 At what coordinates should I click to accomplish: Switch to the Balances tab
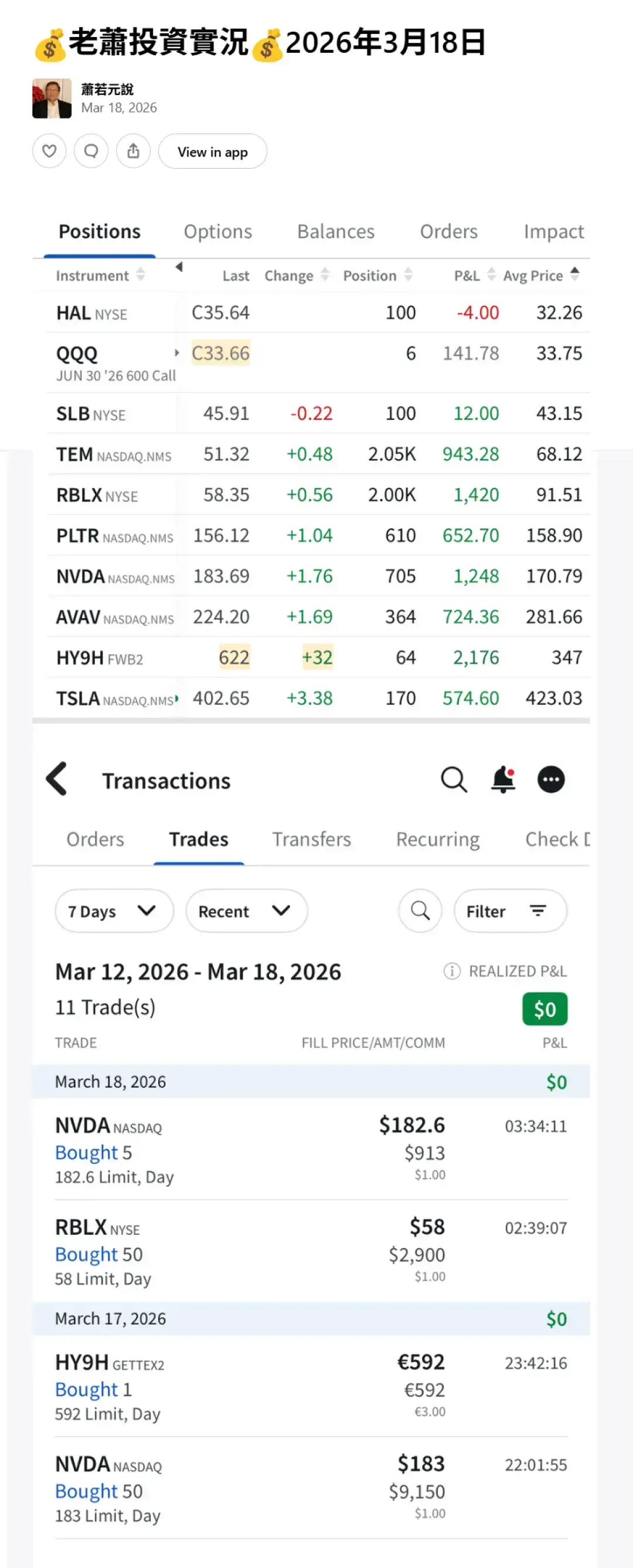pos(335,232)
